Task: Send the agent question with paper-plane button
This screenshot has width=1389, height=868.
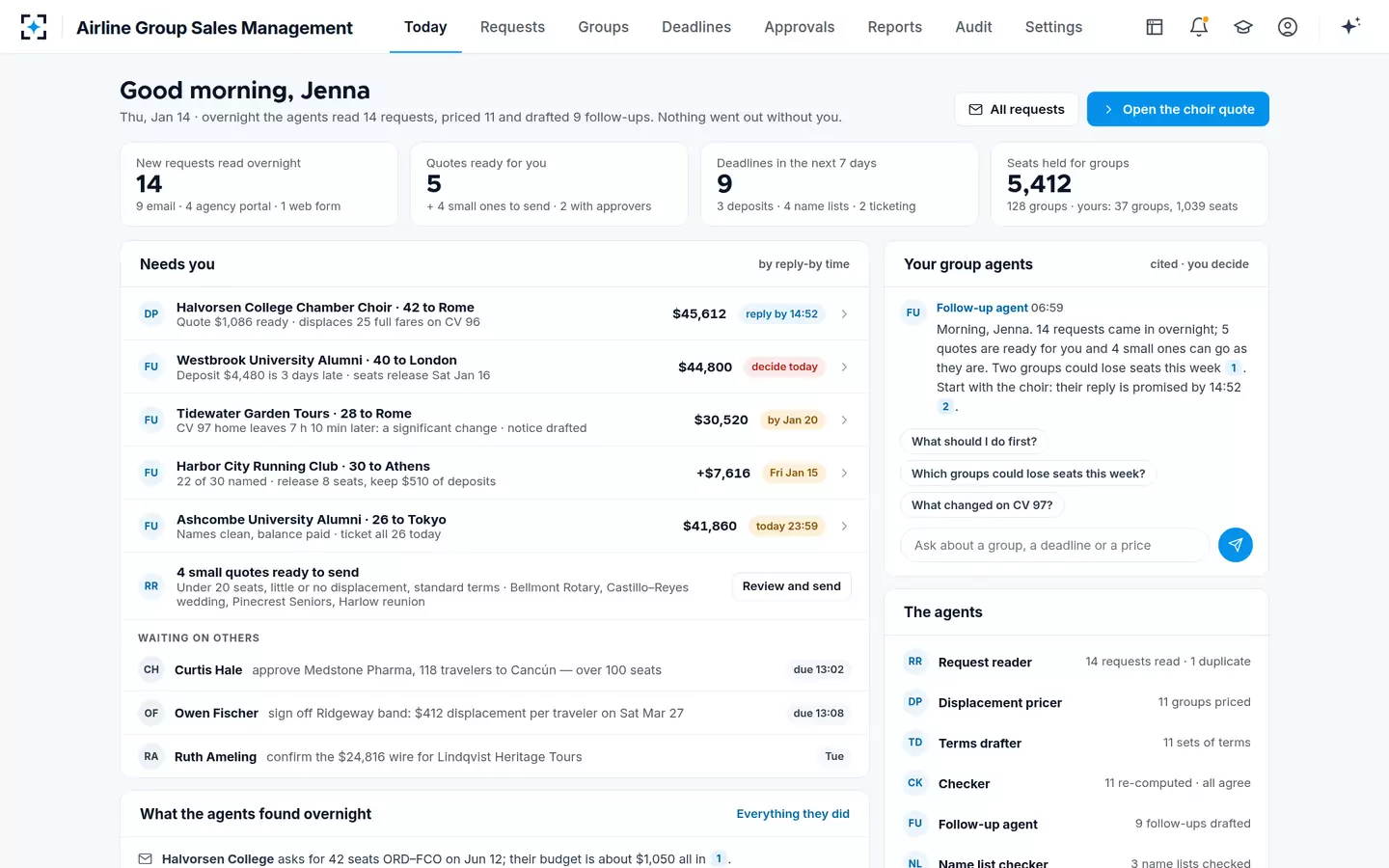Action: (1236, 545)
